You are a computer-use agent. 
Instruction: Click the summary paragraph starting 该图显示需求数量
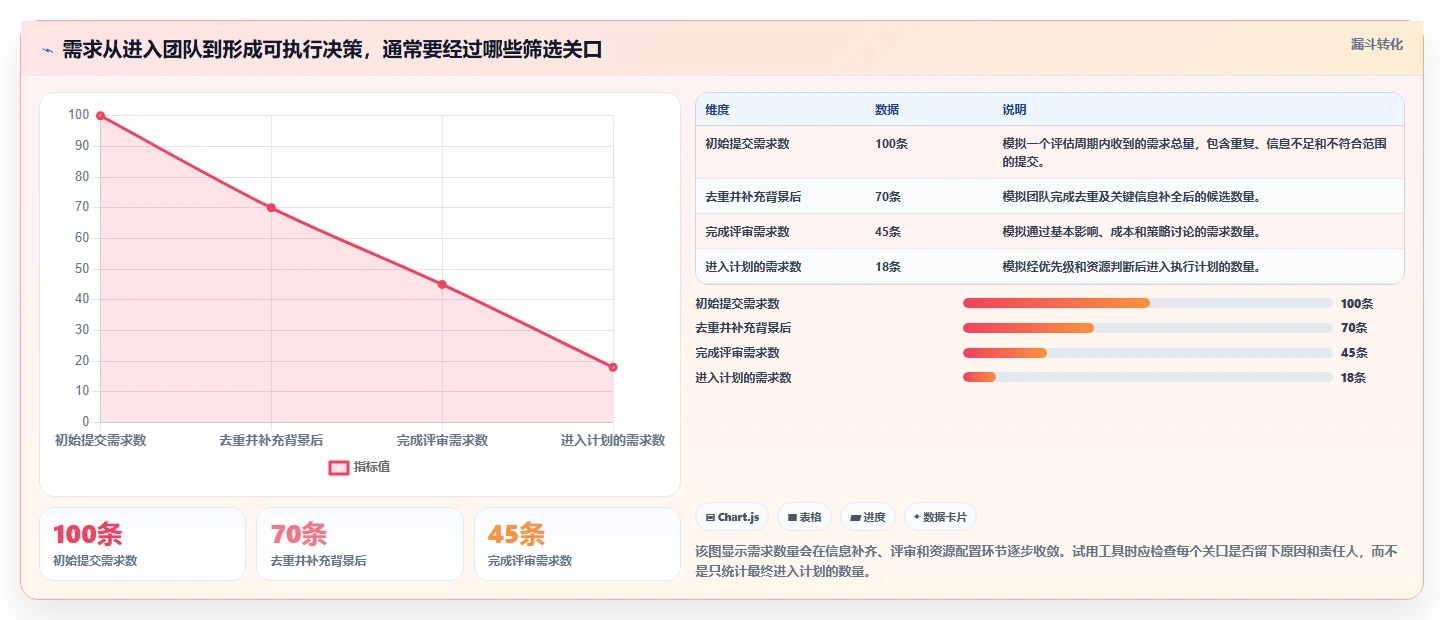click(1045, 561)
